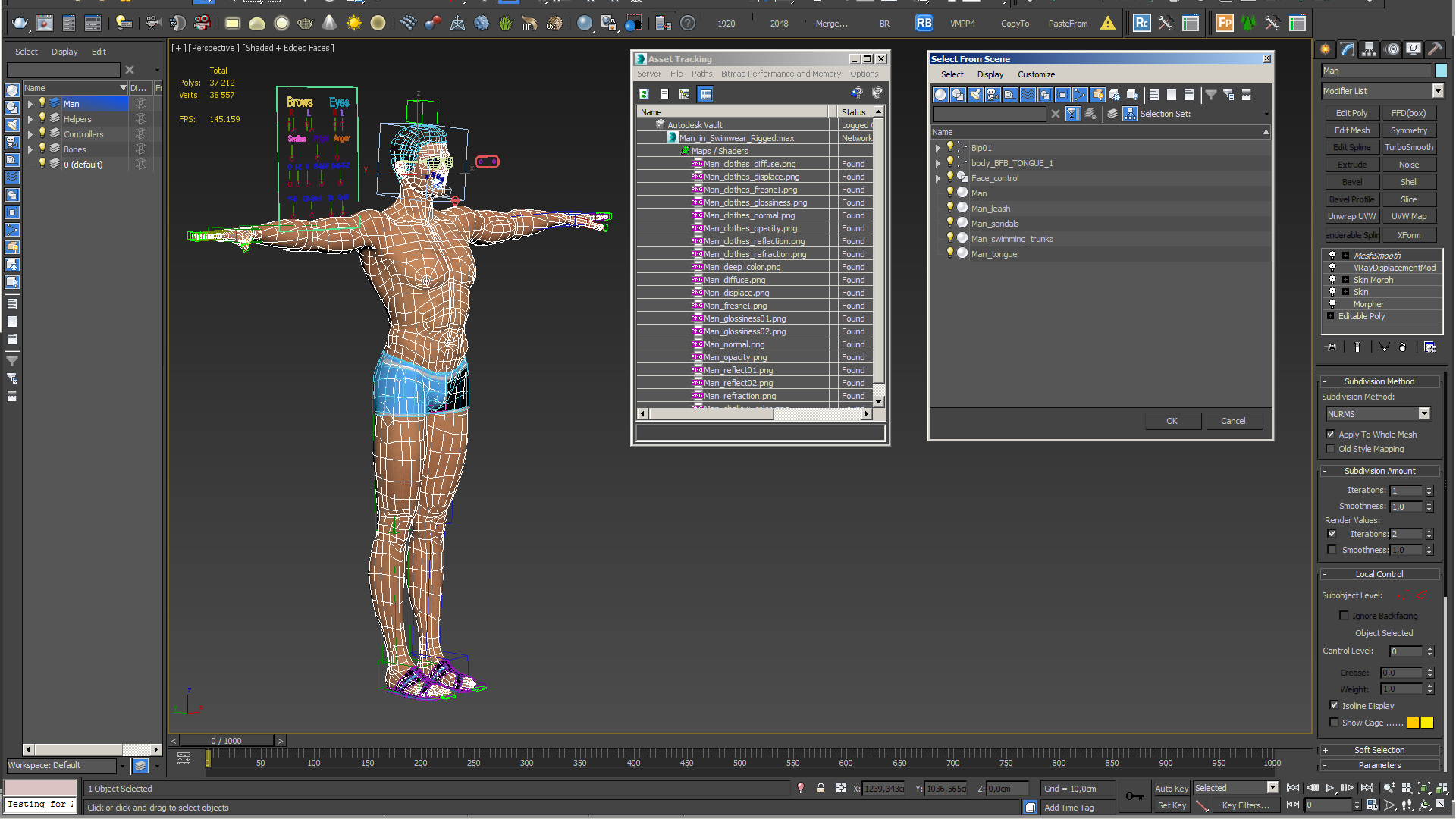This screenshot has width=1456, height=819.
Task: Open Subdivision Method NURMS dropdown
Action: [x=1424, y=414]
